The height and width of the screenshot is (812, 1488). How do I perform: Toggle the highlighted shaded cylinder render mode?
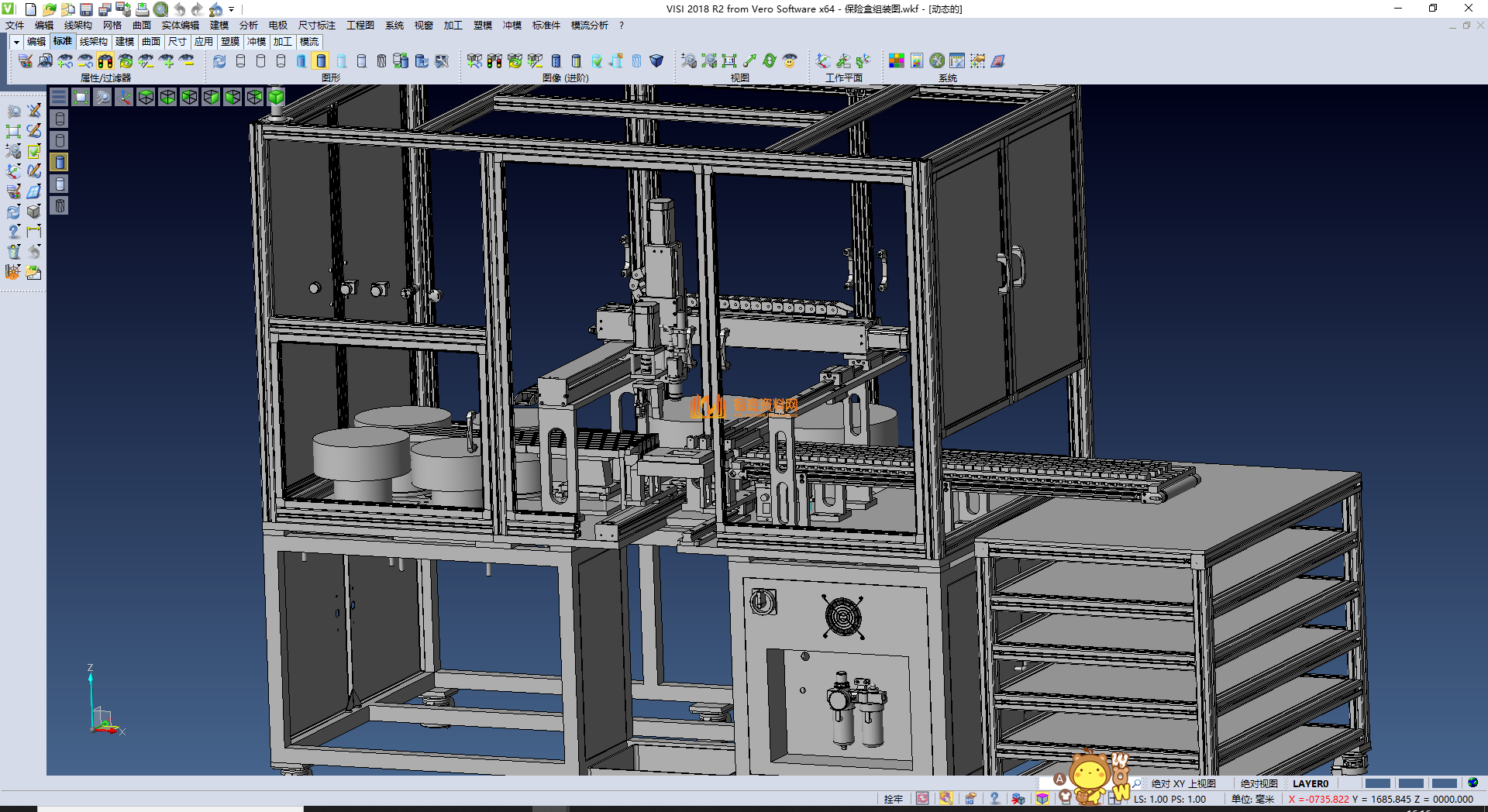pos(322,61)
